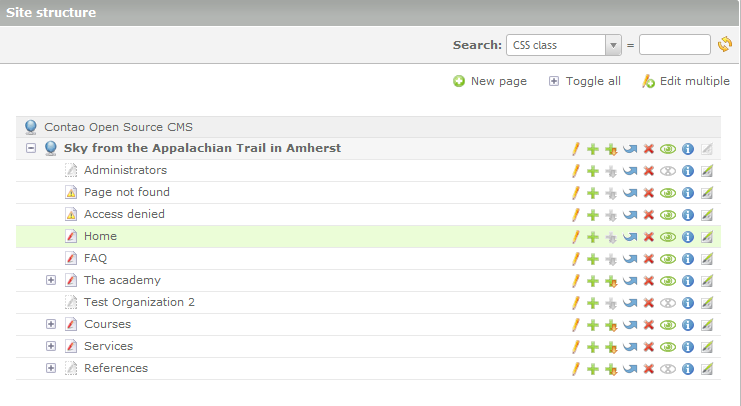Screen dimensions: 741x406
Task: Expand The academy tree node
Action: tap(51, 281)
